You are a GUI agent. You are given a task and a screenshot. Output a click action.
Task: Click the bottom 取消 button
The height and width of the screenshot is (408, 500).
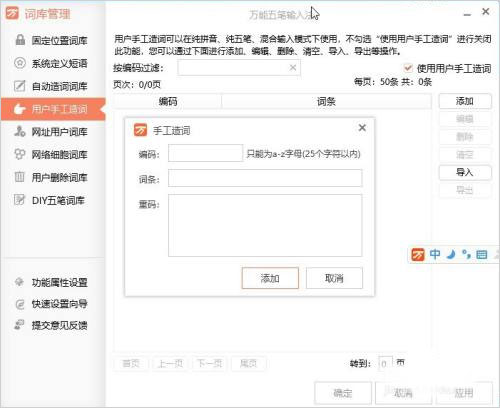coord(404,393)
